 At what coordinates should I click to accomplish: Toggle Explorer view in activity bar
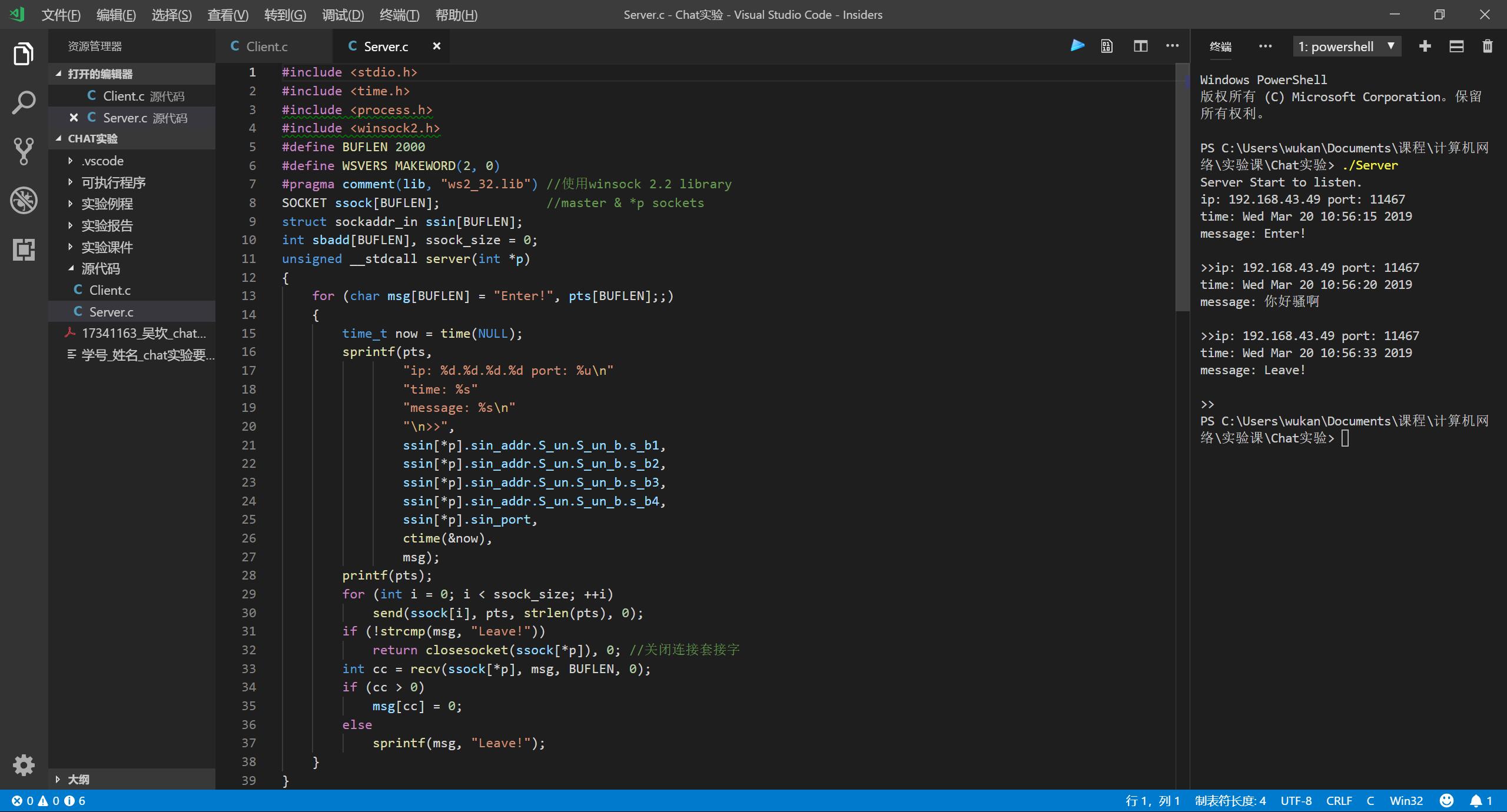[x=24, y=54]
